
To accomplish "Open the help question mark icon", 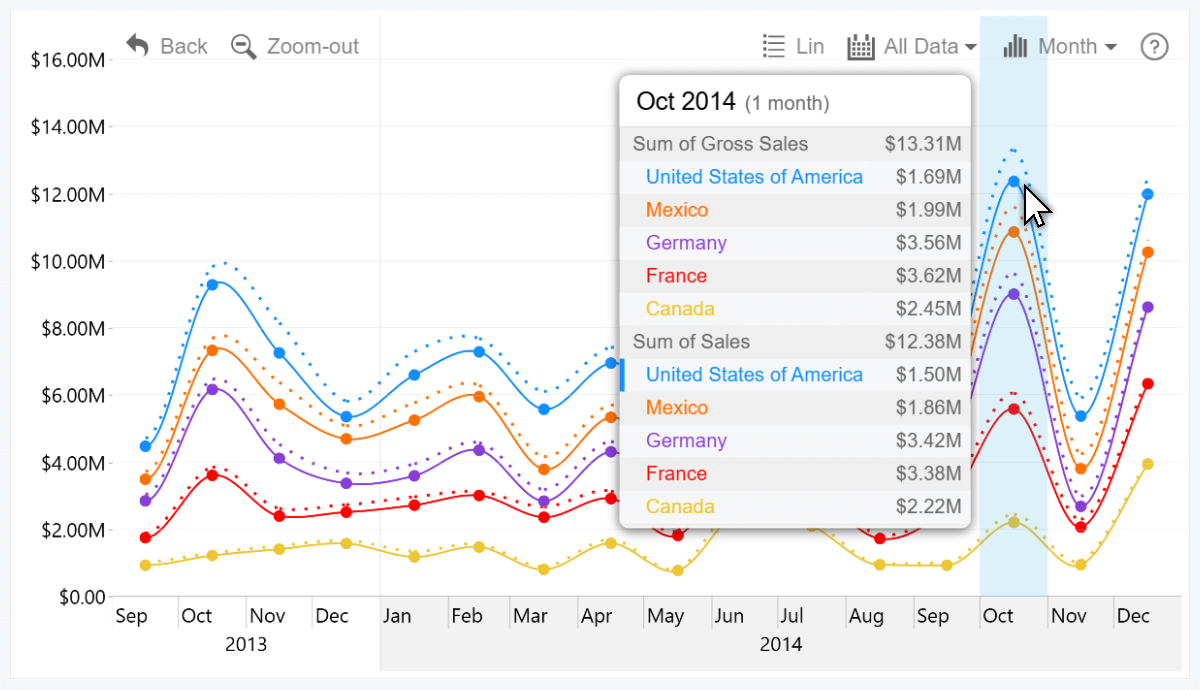I will tap(1154, 46).
